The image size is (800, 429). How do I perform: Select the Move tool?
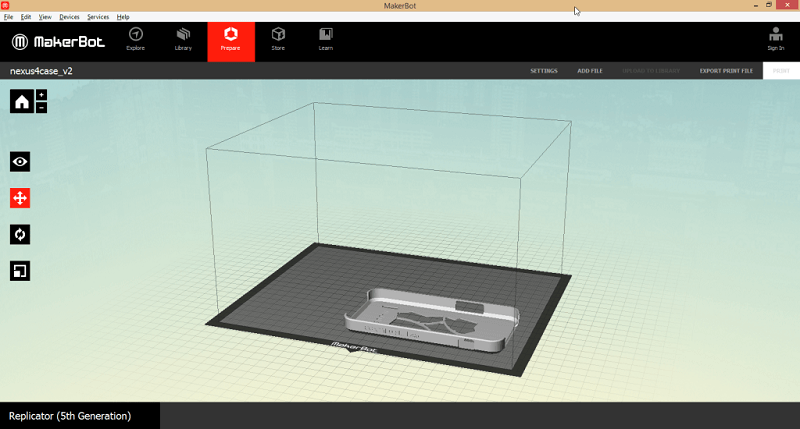(x=20, y=198)
